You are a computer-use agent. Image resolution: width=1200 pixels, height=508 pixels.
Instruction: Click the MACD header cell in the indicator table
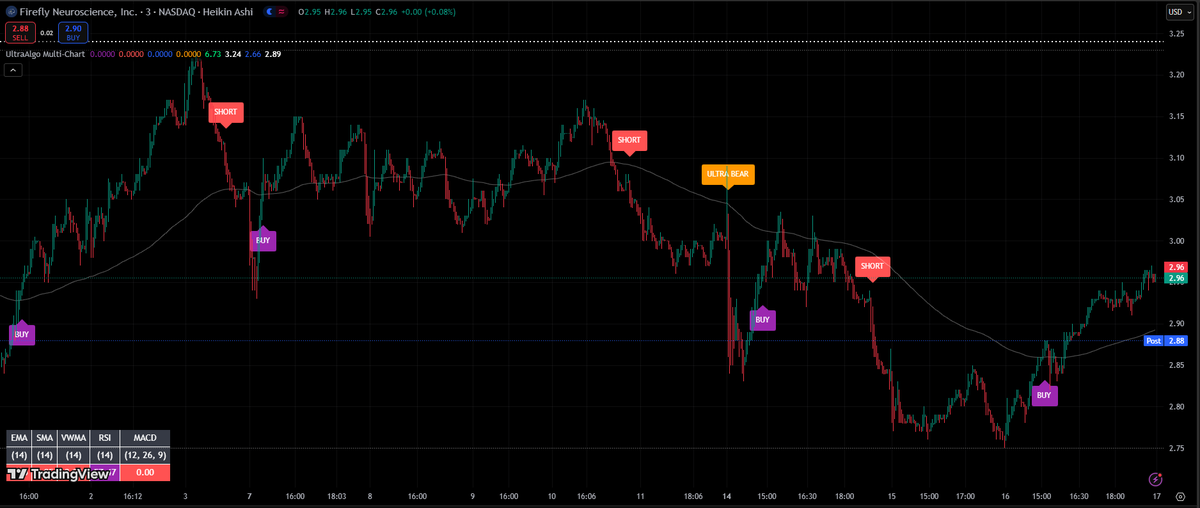click(x=145, y=438)
